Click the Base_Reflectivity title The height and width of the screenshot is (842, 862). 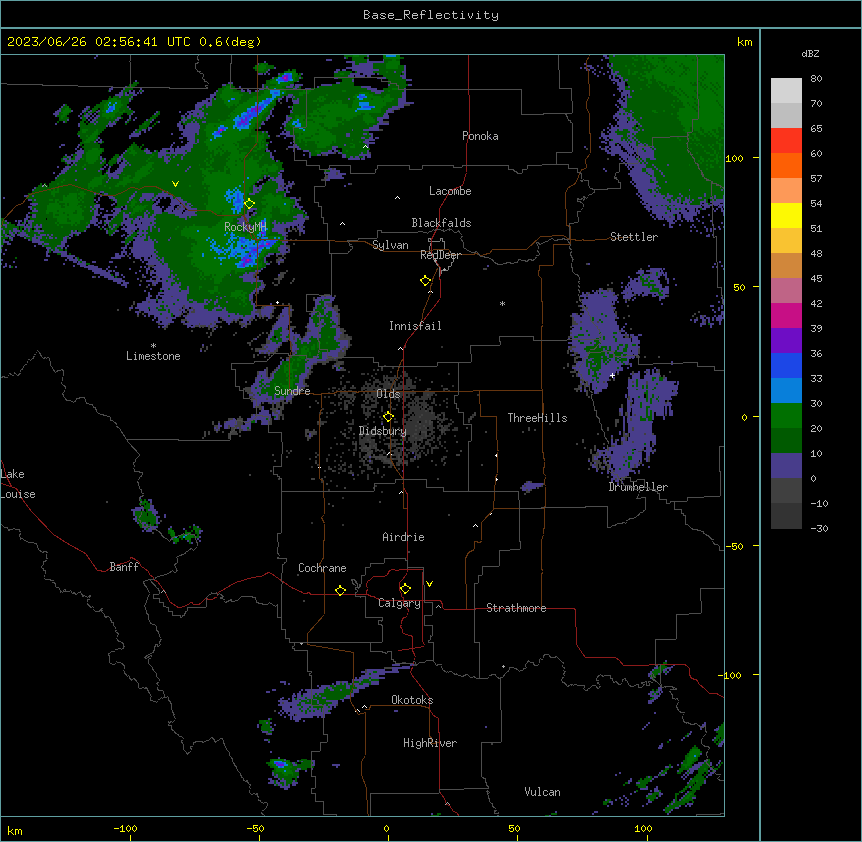431,15
